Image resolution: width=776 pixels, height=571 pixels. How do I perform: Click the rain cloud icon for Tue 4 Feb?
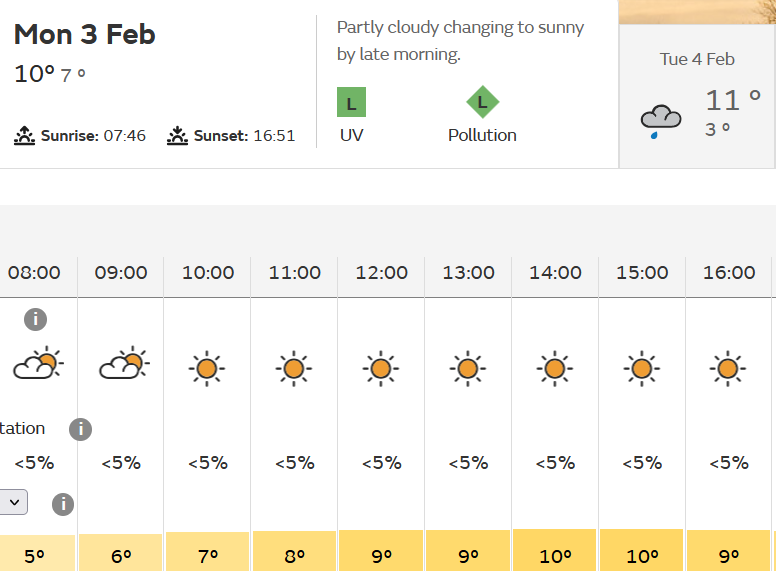coord(661,121)
